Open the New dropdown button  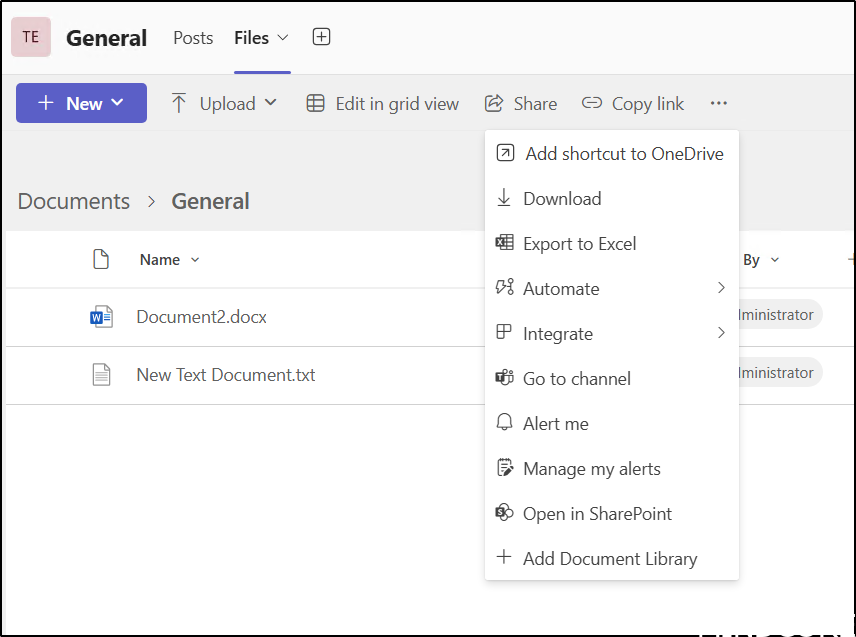81,103
